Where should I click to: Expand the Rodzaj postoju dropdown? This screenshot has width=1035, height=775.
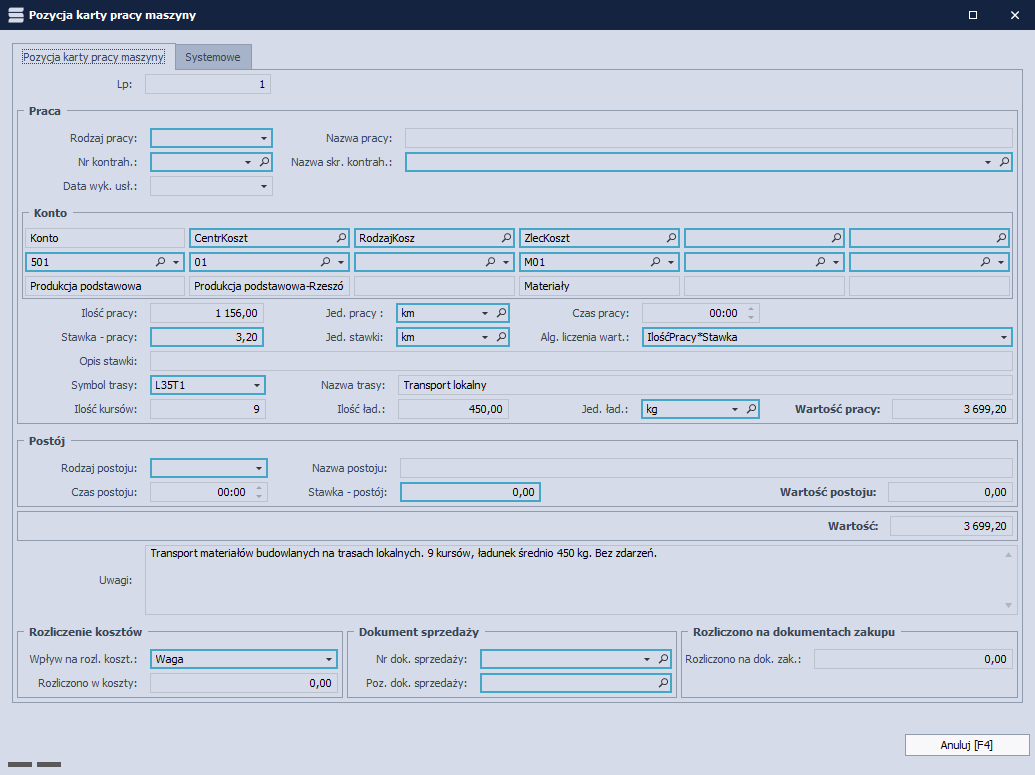pos(259,467)
